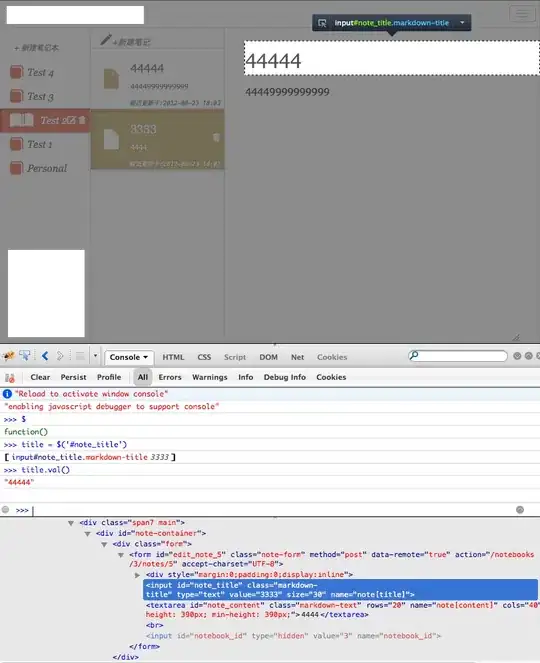Open the Personal notebook

pos(47,168)
